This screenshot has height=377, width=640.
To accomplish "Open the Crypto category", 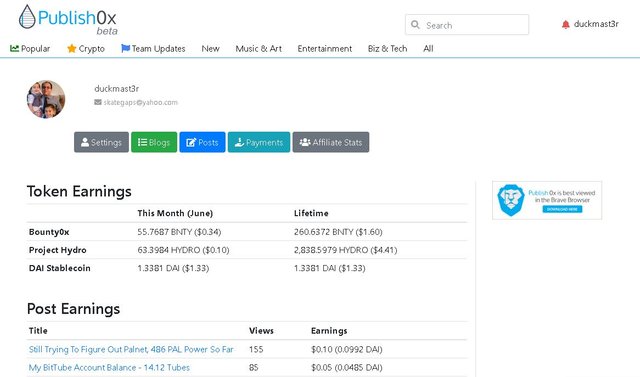I will (86, 49).
